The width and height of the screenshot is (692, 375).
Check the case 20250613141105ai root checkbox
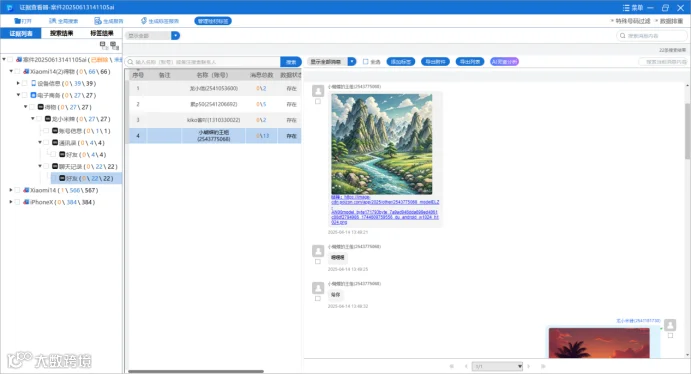pyautogui.click(x=11, y=59)
